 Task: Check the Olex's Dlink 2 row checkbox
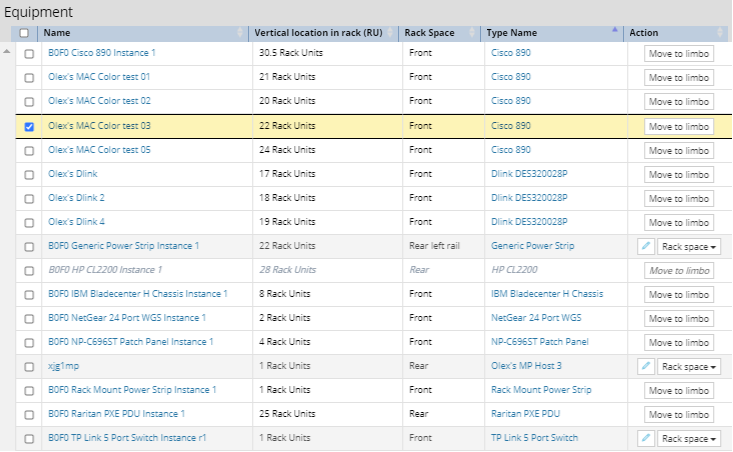(29, 199)
